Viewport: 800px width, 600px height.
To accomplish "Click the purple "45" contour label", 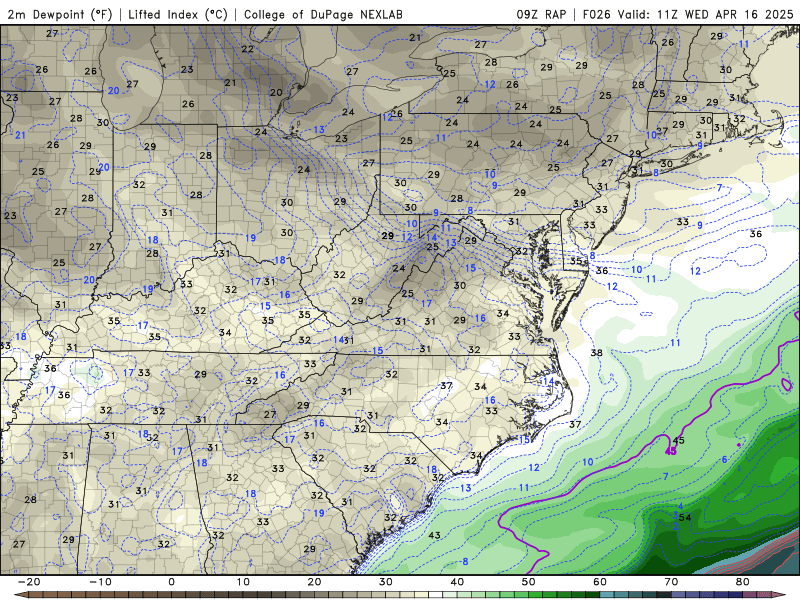I will tap(671, 451).
